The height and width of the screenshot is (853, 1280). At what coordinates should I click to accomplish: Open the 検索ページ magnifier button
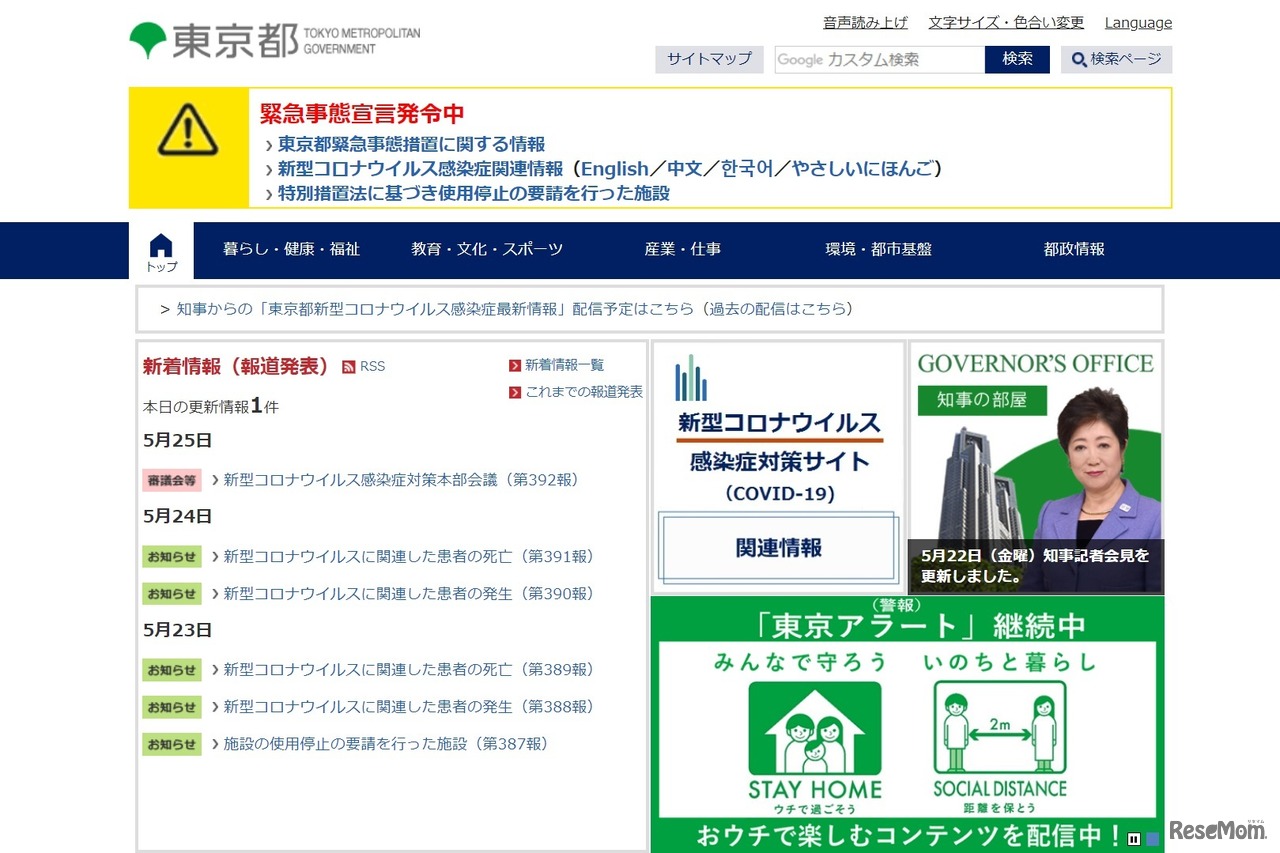[1116, 59]
